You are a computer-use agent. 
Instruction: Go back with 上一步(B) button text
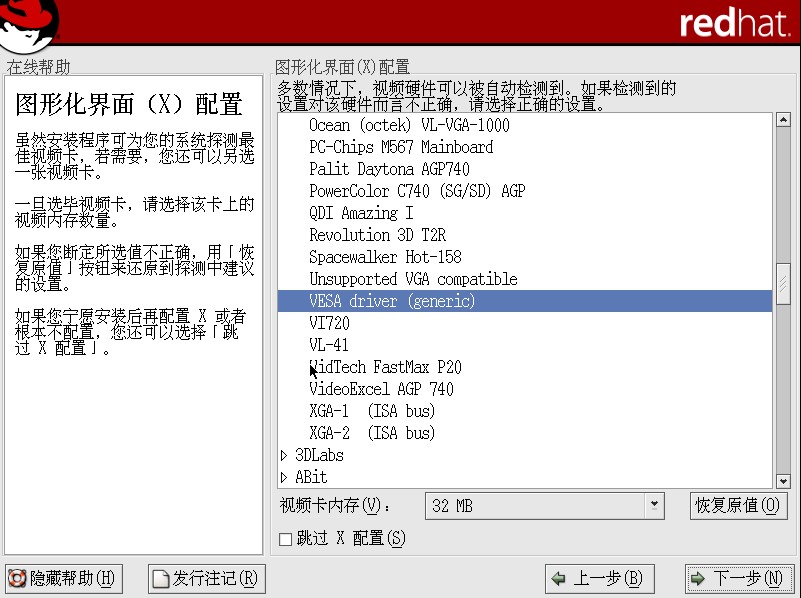click(x=607, y=579)
